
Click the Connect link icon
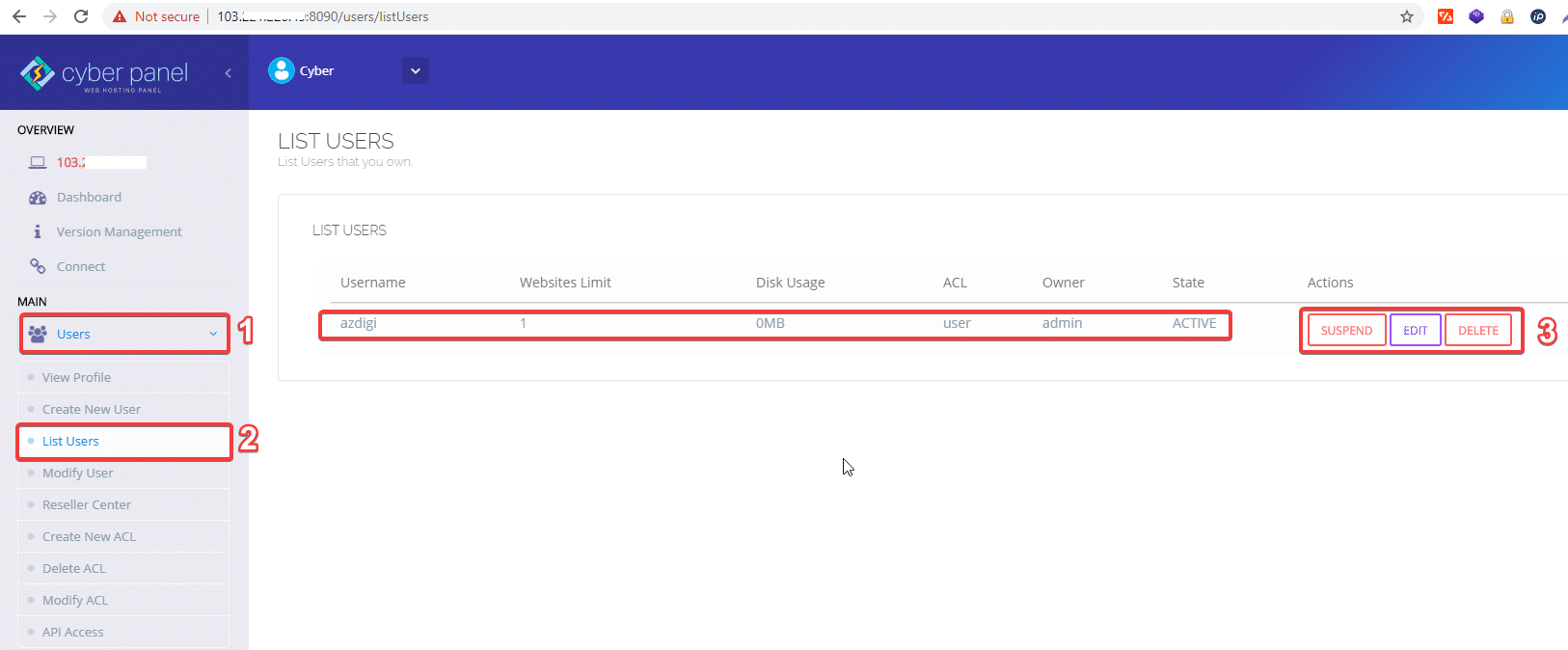38,267
